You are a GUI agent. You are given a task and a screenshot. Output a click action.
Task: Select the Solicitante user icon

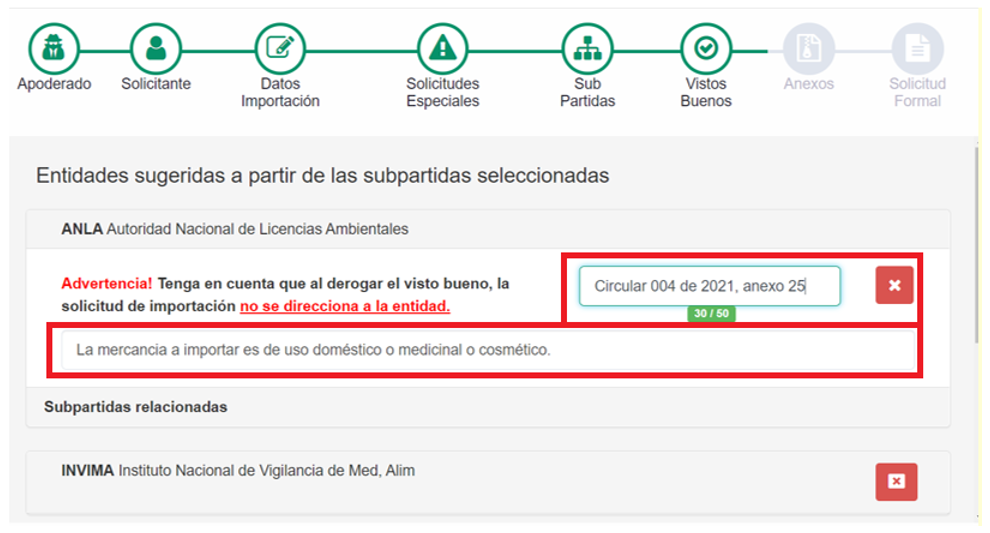coord(156,48)
